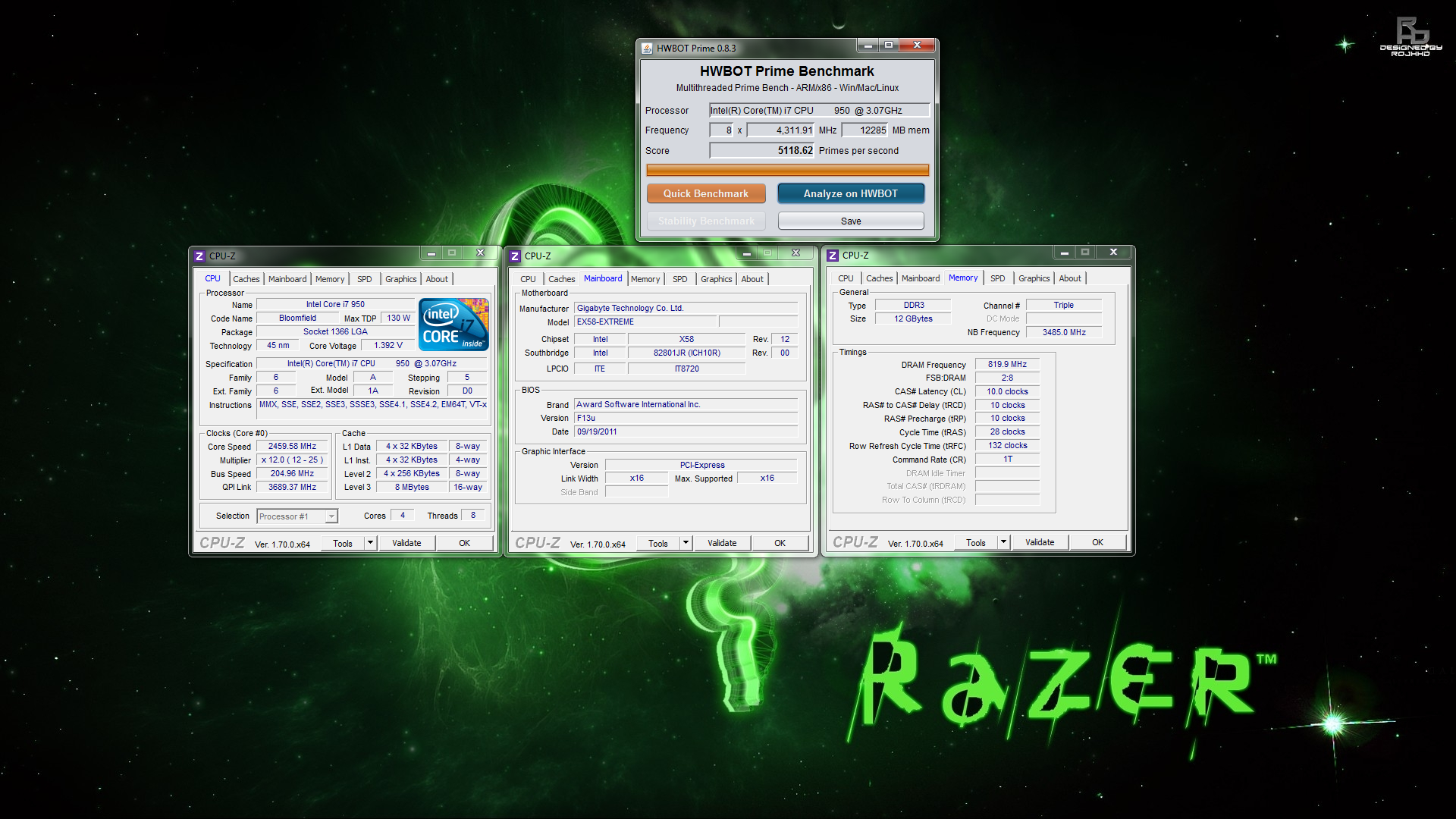This screenshot has height=819, width=1456.
Task: Click OK in the Mainboard window
Action: click(x=780, y=543)
